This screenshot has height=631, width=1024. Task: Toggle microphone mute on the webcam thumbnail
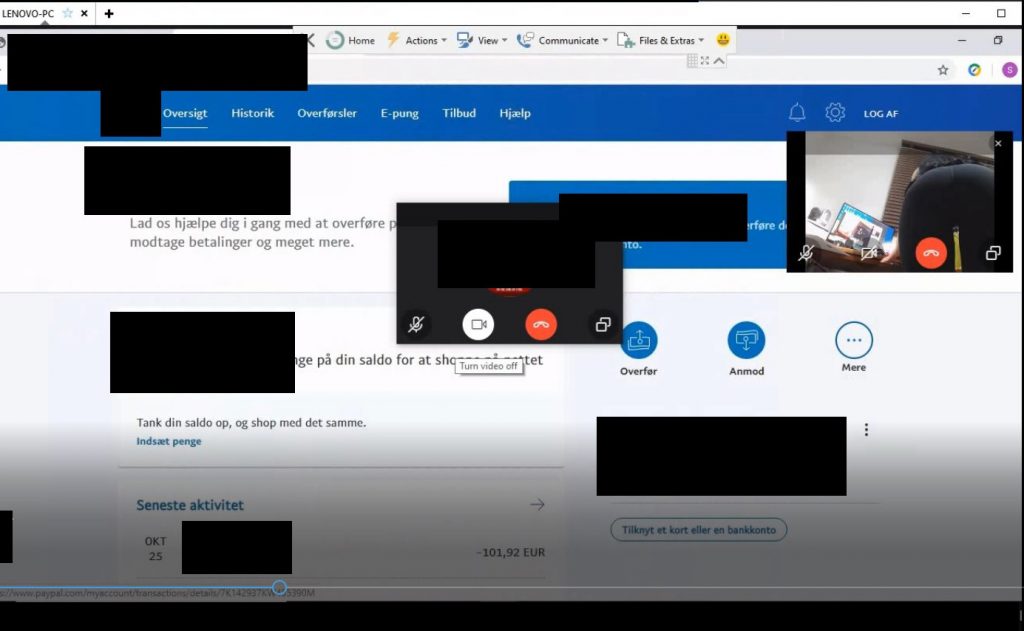[806, 253]
